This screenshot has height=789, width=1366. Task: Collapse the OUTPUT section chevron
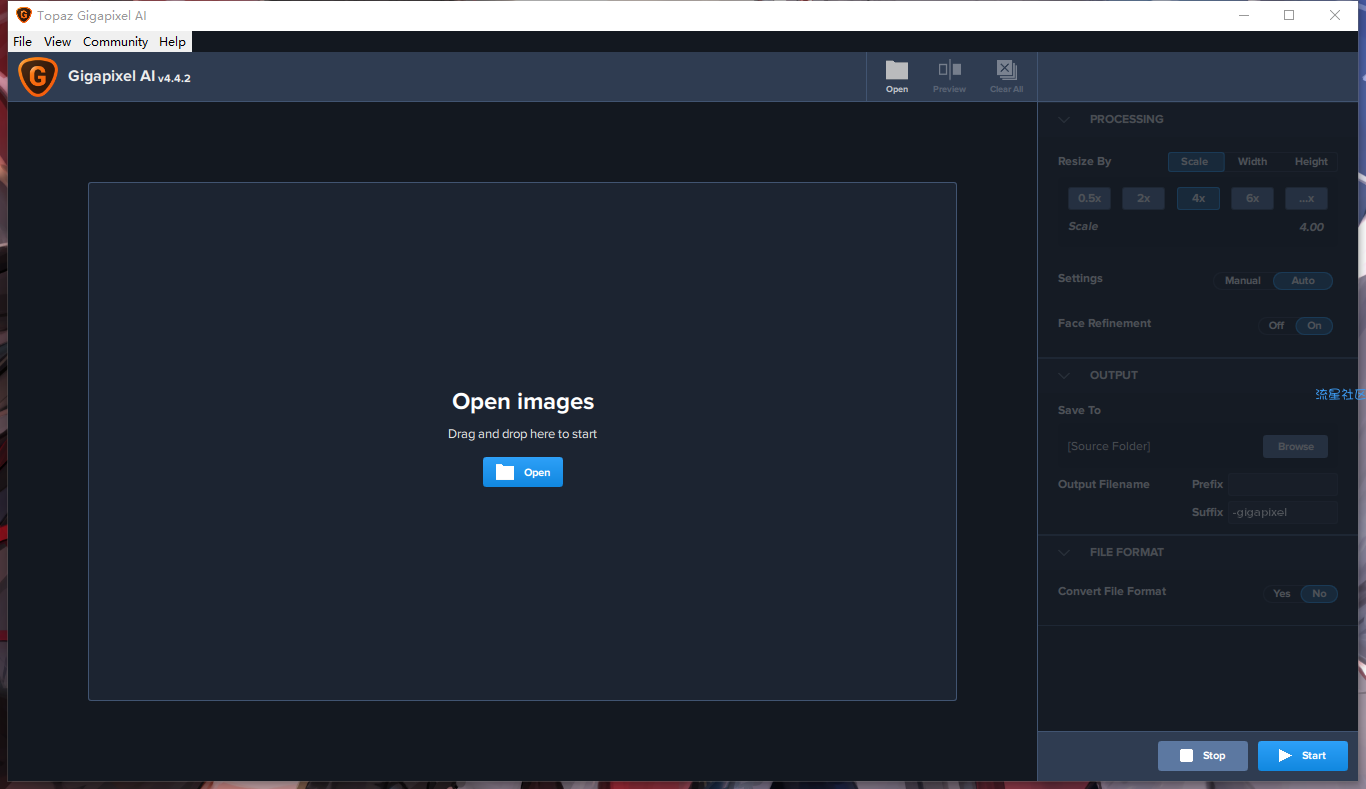[1064, 375]
